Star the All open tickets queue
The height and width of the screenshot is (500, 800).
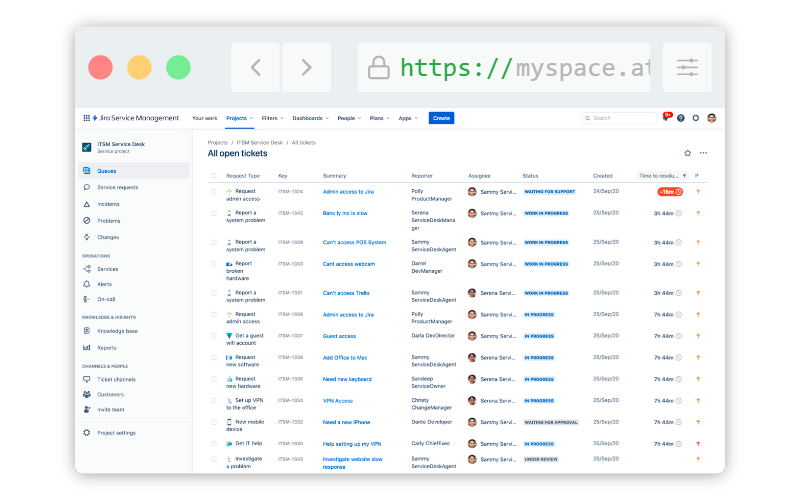point(687,153)
